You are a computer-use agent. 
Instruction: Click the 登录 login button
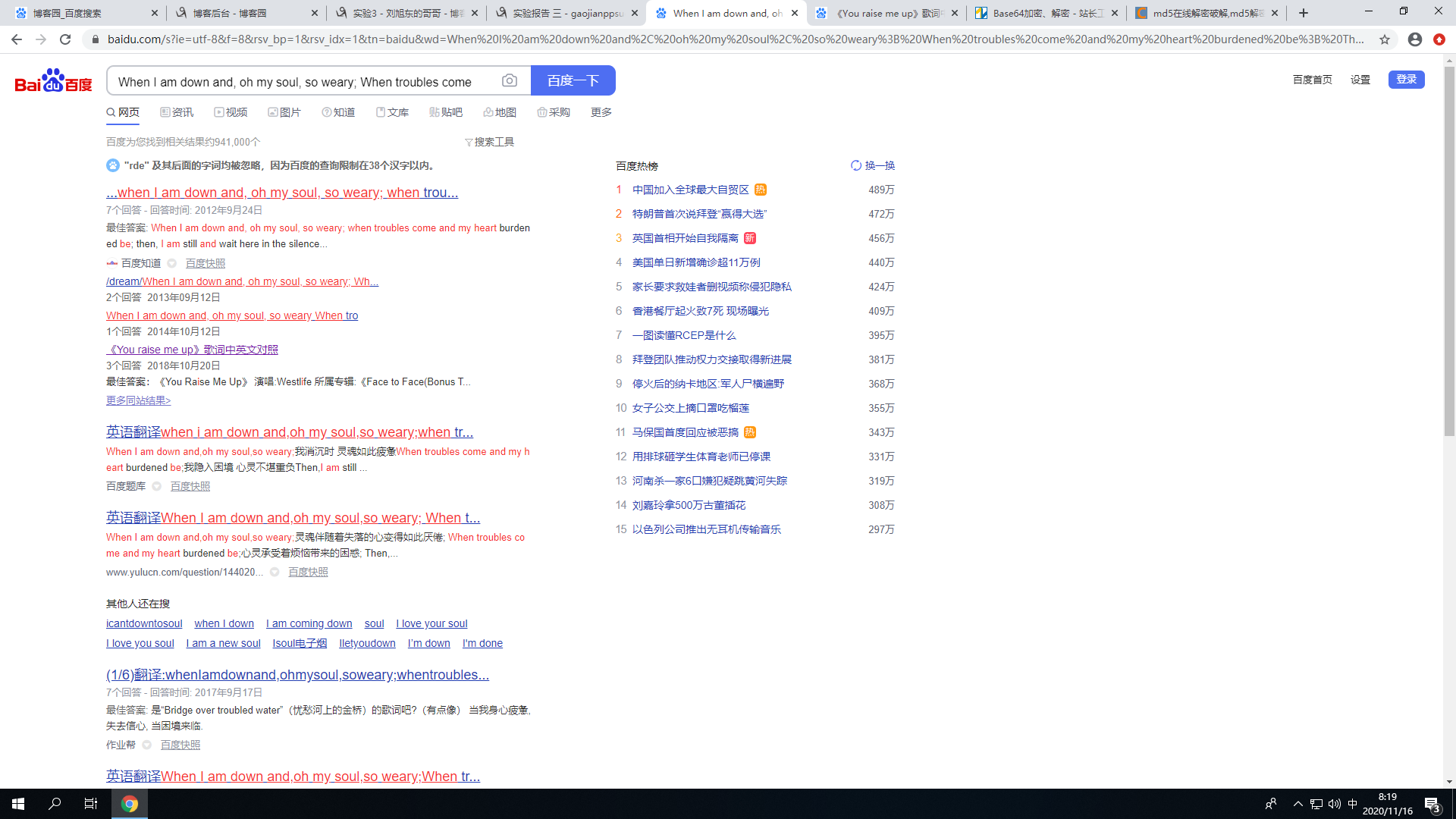click(x=1406, y=80)
